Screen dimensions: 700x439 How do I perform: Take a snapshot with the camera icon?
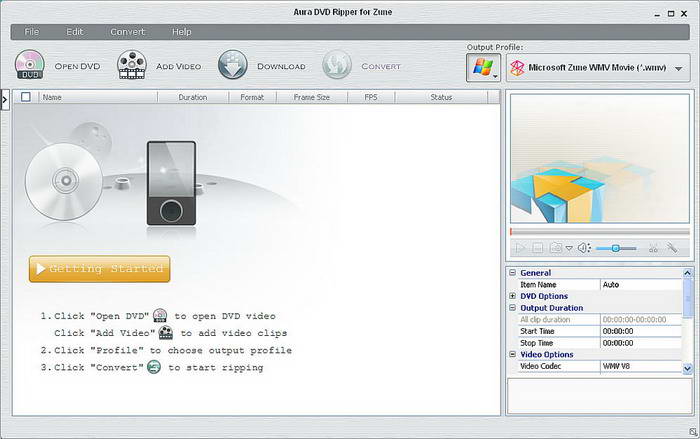point(556,247)
